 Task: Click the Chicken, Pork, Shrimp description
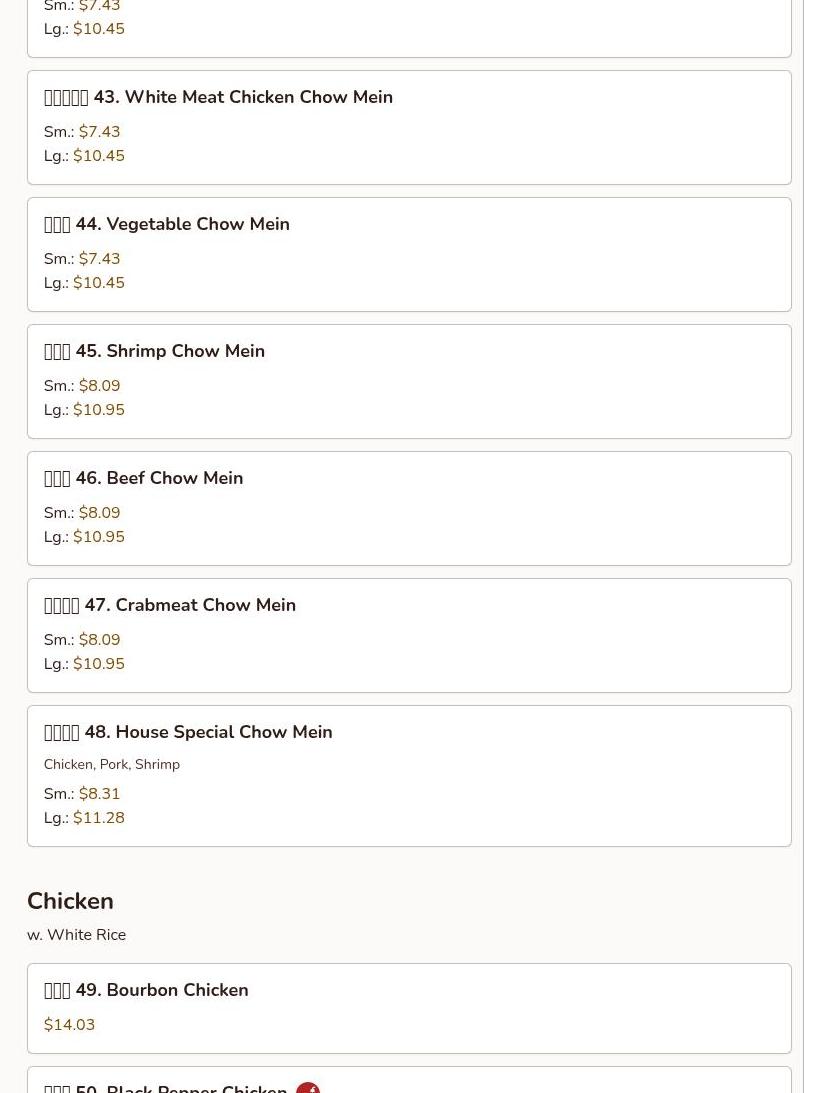tap(112, 764)
